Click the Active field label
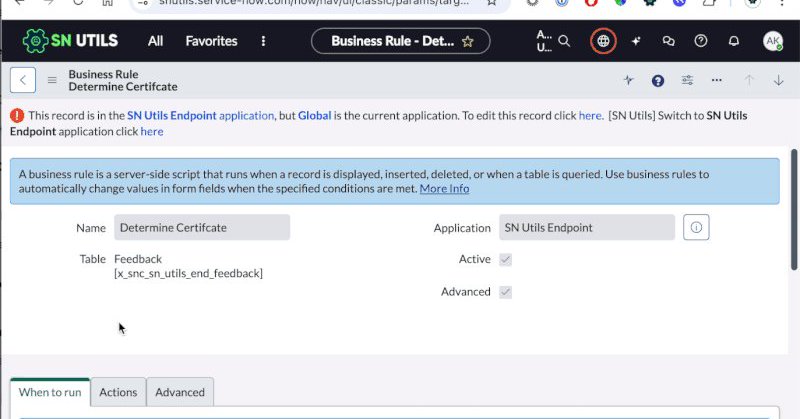 [474, 259]
